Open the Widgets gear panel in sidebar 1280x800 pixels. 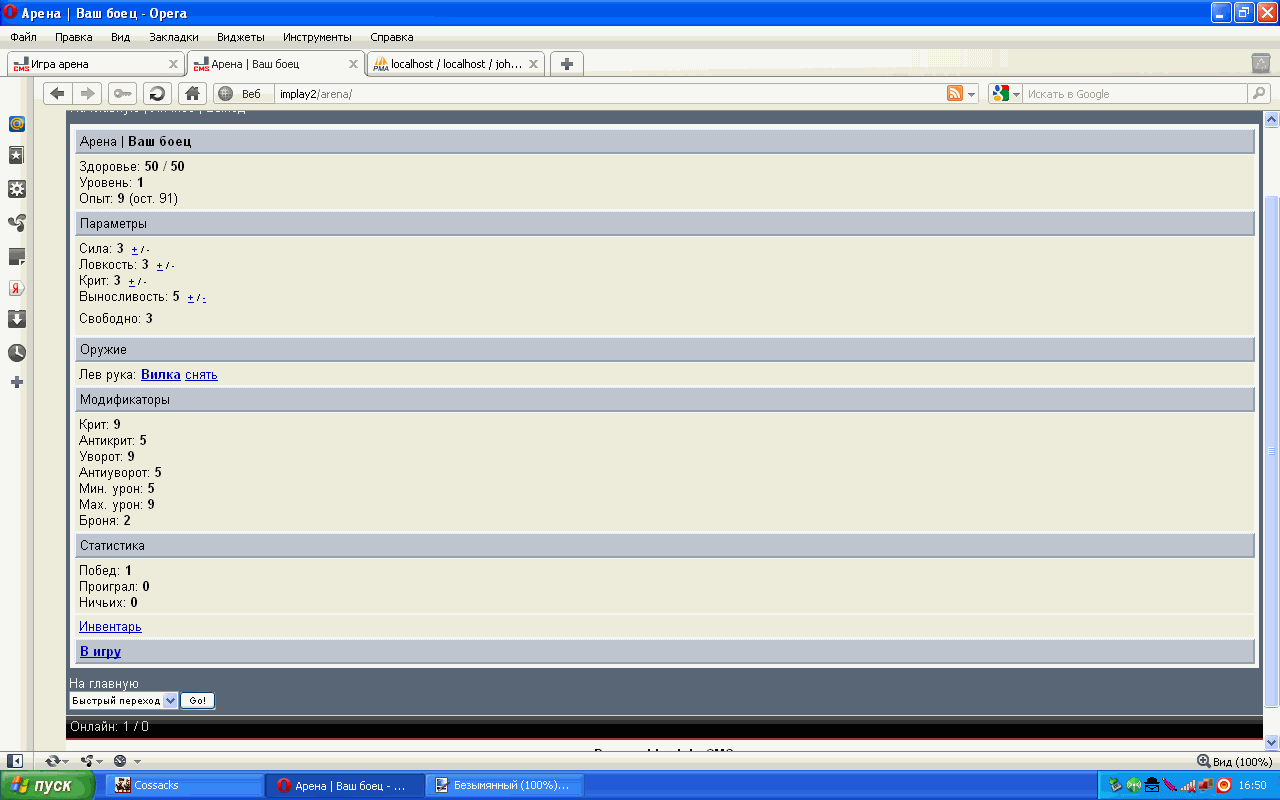point(17,189)
